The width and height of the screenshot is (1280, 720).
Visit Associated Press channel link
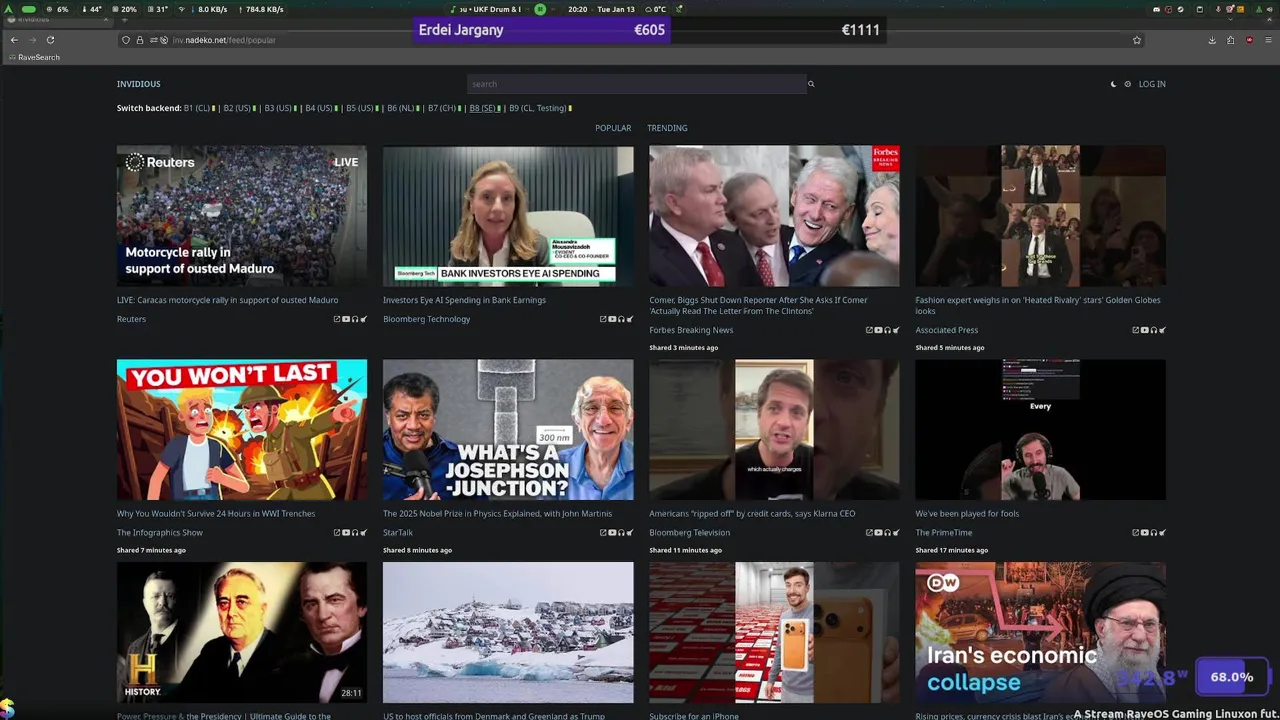[x=946, y=330]
